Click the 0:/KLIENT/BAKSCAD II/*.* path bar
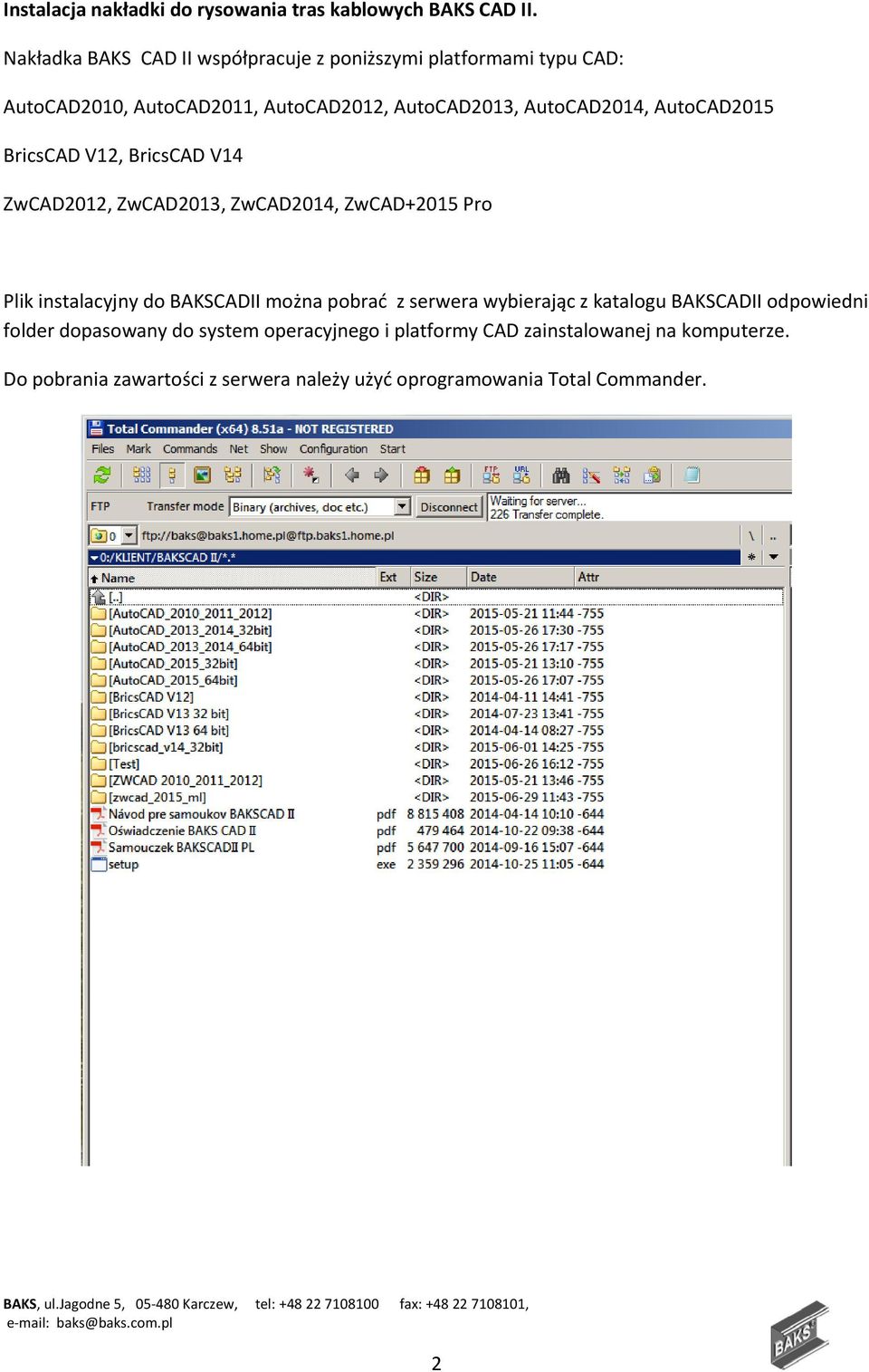Screen dimensions: 869x1372 click(415, 557)
